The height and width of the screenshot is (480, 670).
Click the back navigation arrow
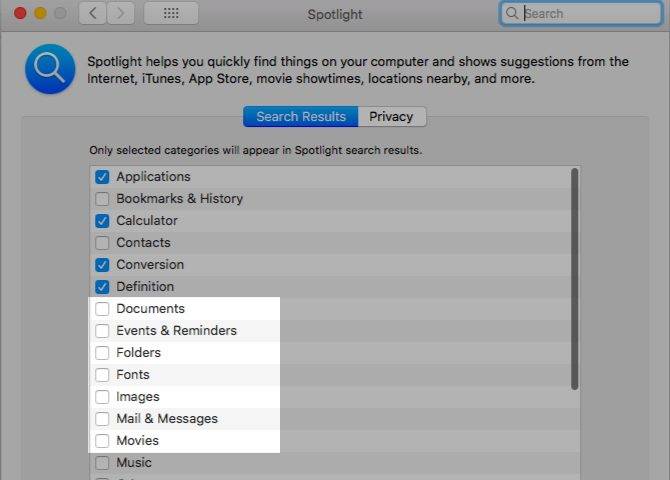click(92, 14)
